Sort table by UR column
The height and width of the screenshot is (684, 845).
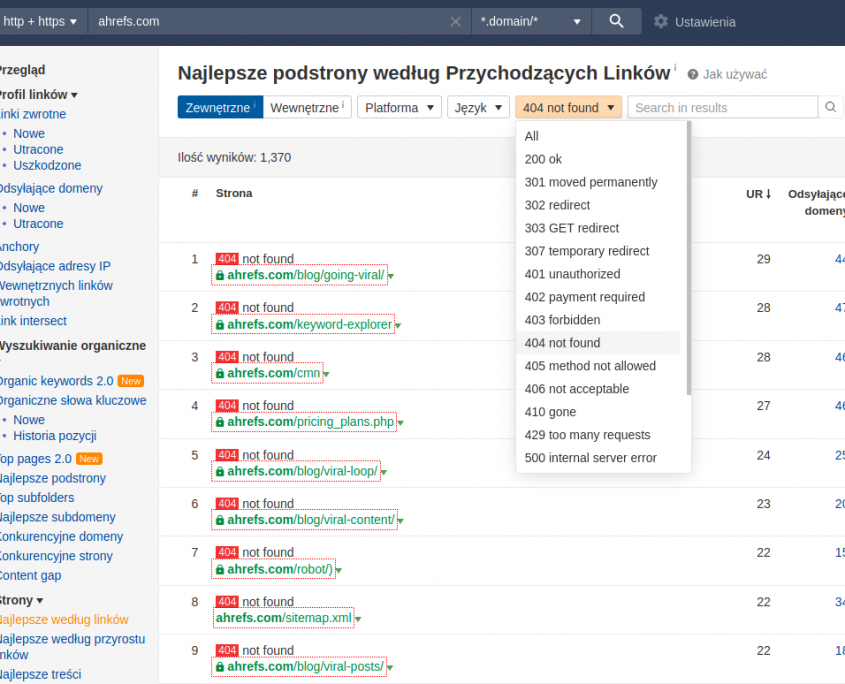tap(758, 194)
